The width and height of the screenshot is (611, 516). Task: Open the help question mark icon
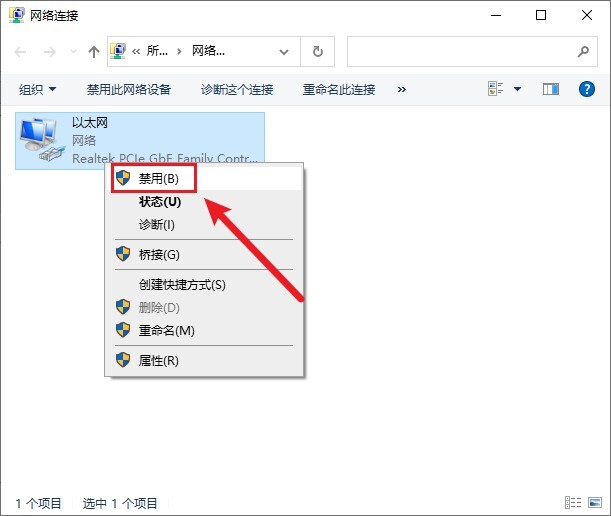pyautogui.click(x=587, y=89)
